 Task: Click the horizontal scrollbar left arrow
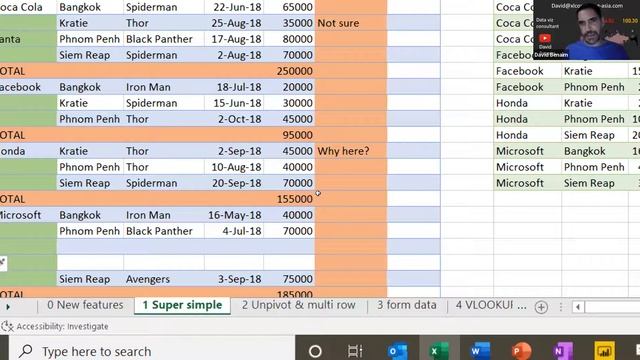[578, 307]
